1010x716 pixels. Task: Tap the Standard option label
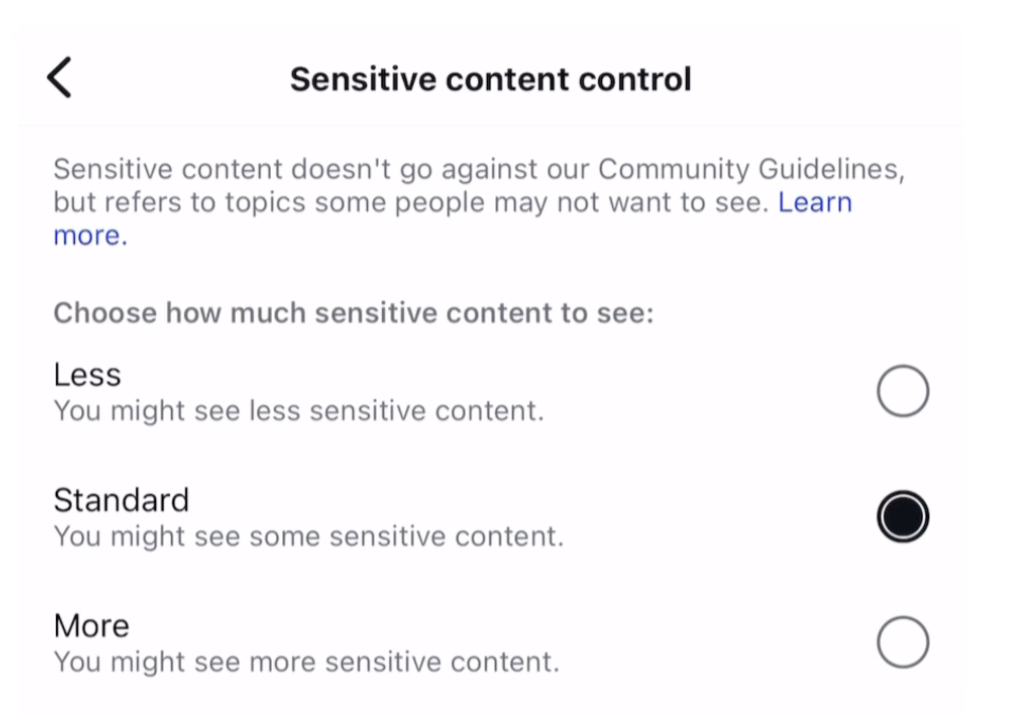pos(121,500)
